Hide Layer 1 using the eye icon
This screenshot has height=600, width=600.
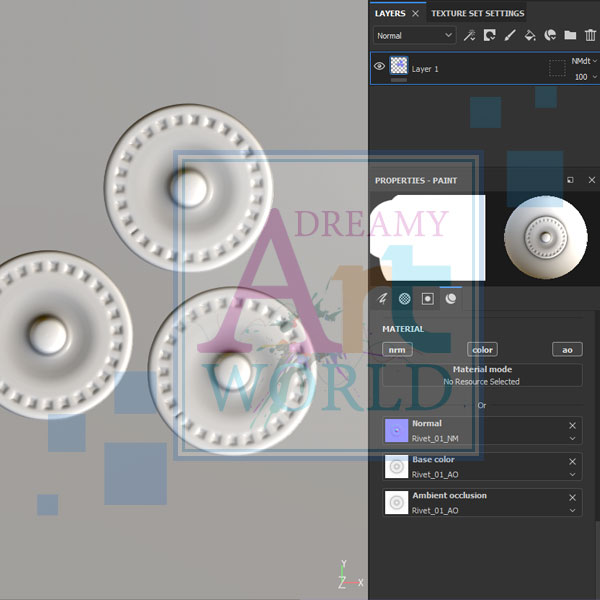click(379, 67)
